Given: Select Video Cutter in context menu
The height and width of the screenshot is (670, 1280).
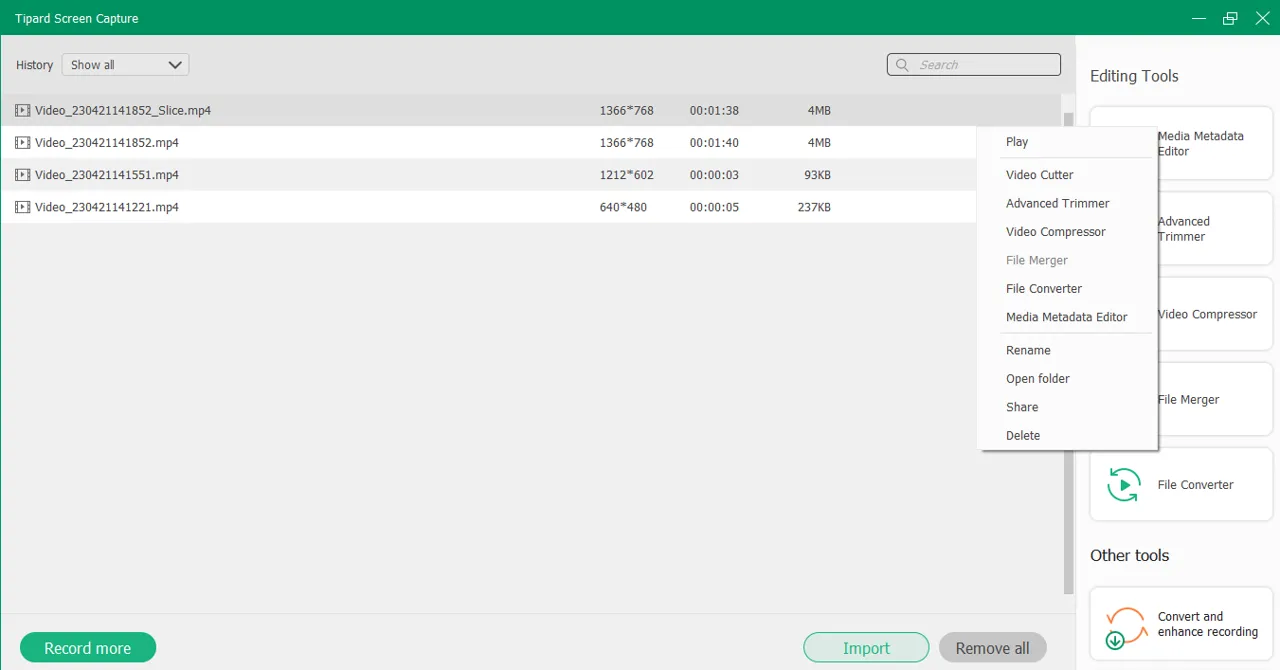Looking at the screenshot, I should click(1039, 175).
